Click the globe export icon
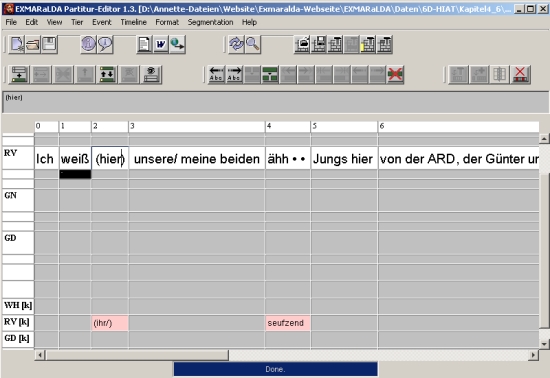Viewport: 550px width, 378px height. pos(177,45)
